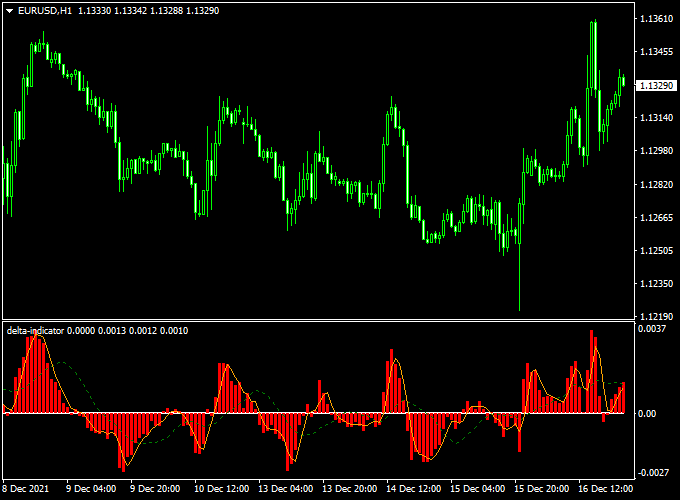Select the 1.13610 price axis label
Image resolution: width=680 pixels, height=500 pixels.
(657, 19)
